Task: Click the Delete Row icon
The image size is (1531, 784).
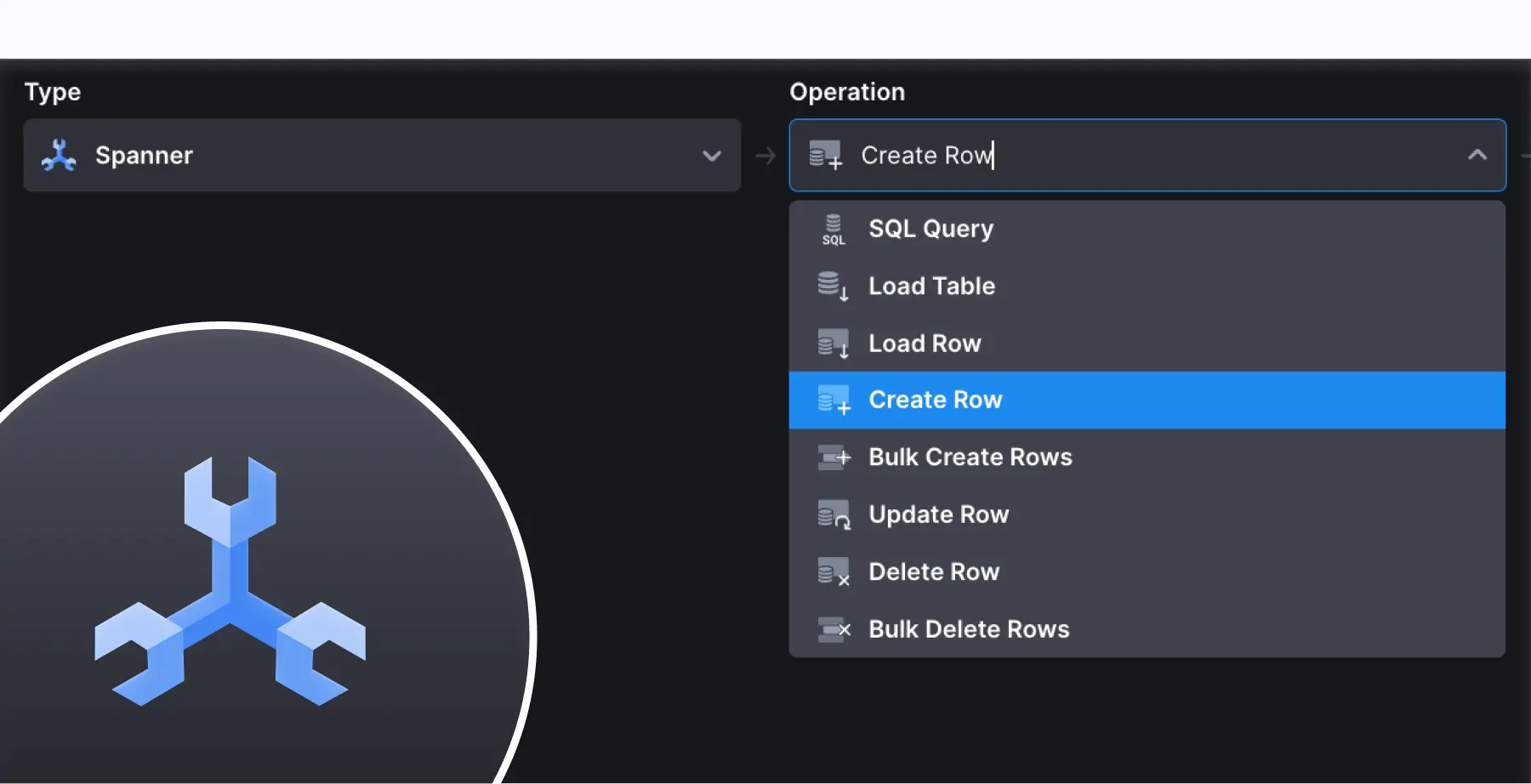Action: (x=834, y=572)
